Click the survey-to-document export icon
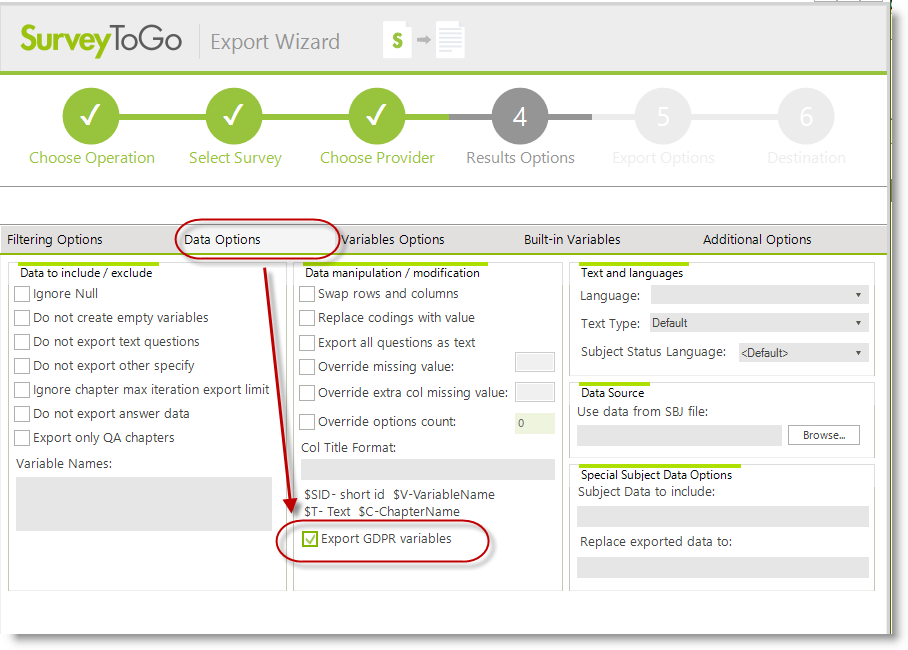The height and width of the screenshot is (650, 908). (x=424, y=40)
